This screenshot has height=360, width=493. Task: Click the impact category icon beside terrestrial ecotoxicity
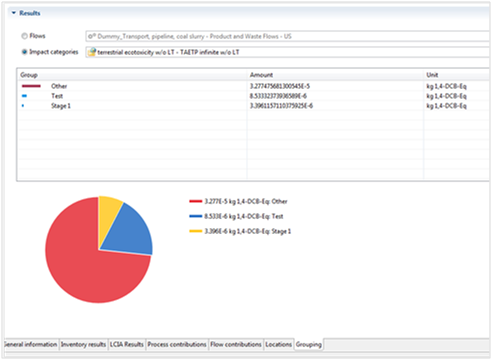92,52
